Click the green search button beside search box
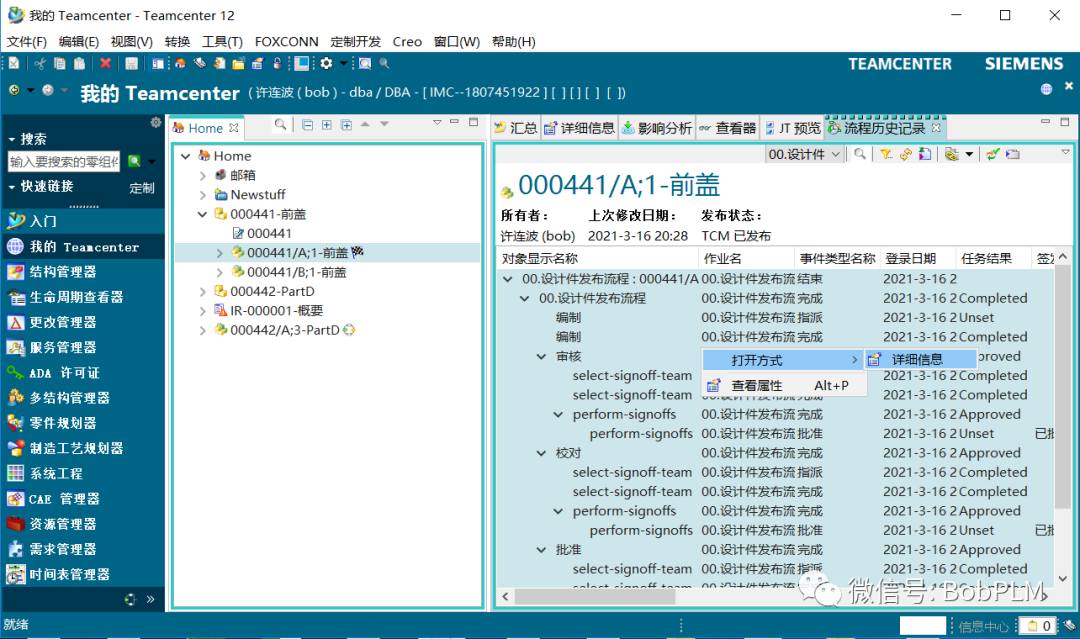The height and width of the screenshot is (639, 1080). (x=134, y=161)
